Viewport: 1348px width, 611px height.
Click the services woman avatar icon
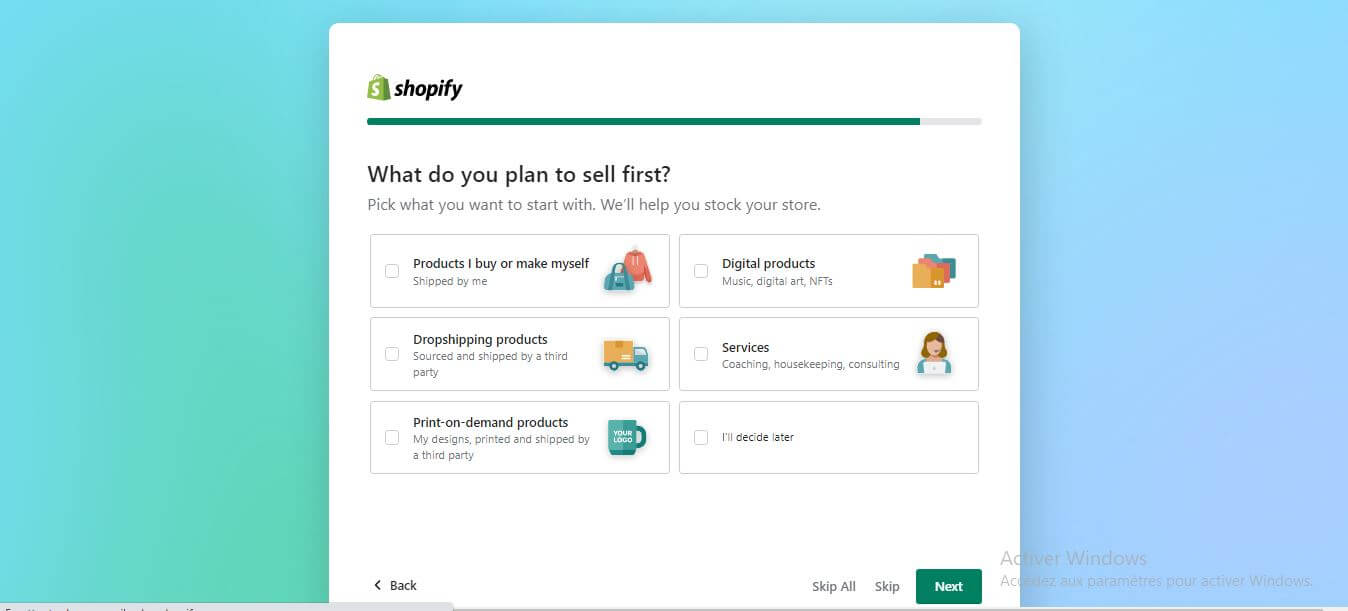click(934, 353)
